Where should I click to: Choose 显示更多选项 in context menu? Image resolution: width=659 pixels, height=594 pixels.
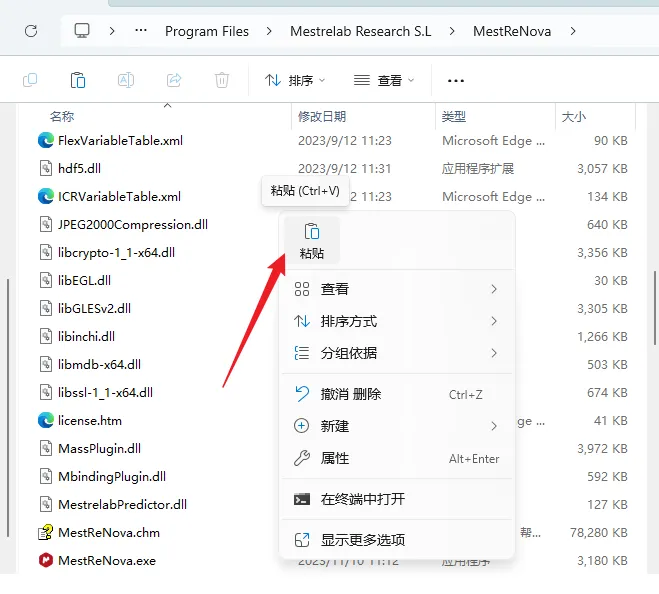tap(397, 540)
